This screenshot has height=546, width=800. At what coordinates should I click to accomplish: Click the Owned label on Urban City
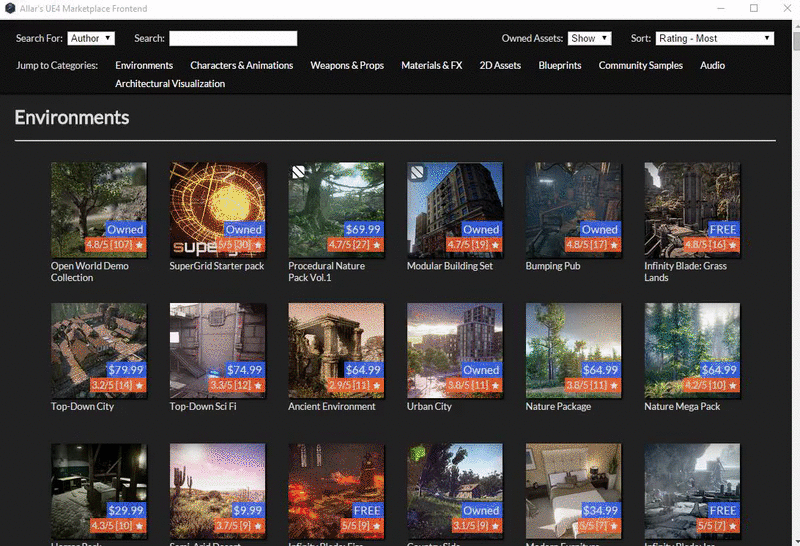coord(481,369)
